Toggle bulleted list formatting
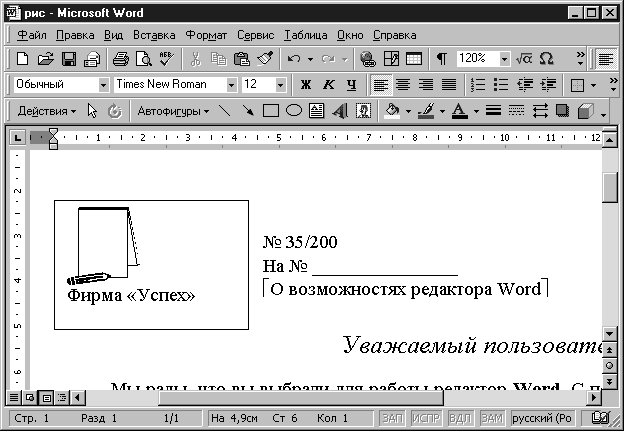Image resolution: width=624 pixels, height=431 pixels. 501,85
